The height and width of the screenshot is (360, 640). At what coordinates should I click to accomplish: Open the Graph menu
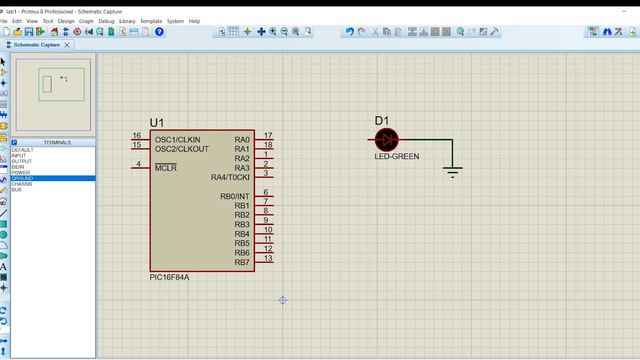click(x=86, y=21)
